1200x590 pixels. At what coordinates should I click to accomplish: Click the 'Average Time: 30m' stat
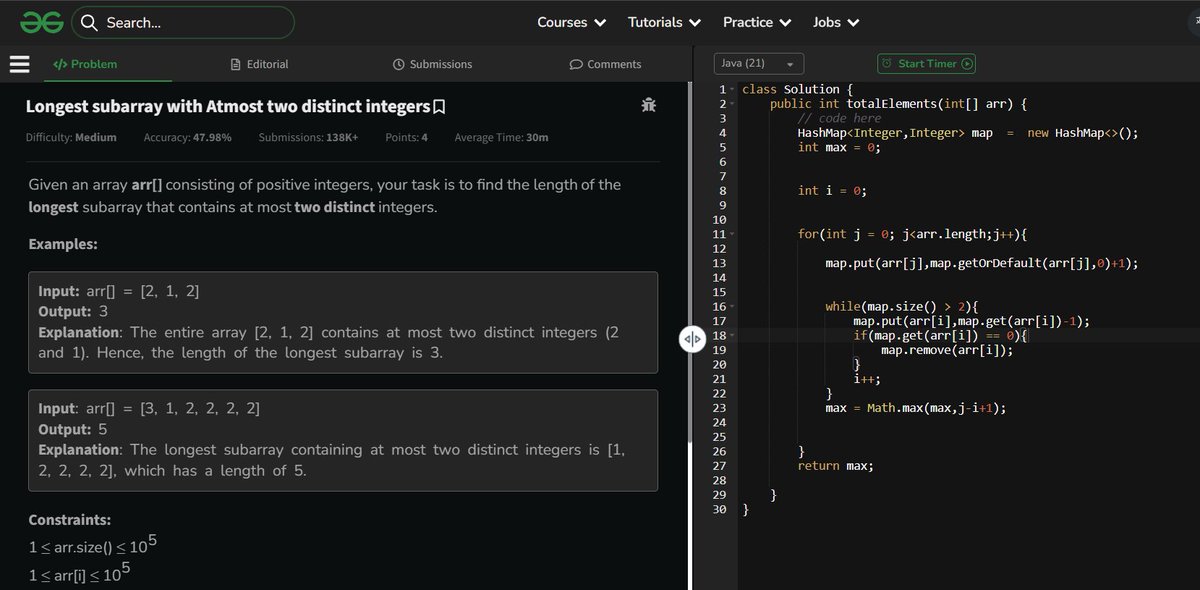[501, 137]
